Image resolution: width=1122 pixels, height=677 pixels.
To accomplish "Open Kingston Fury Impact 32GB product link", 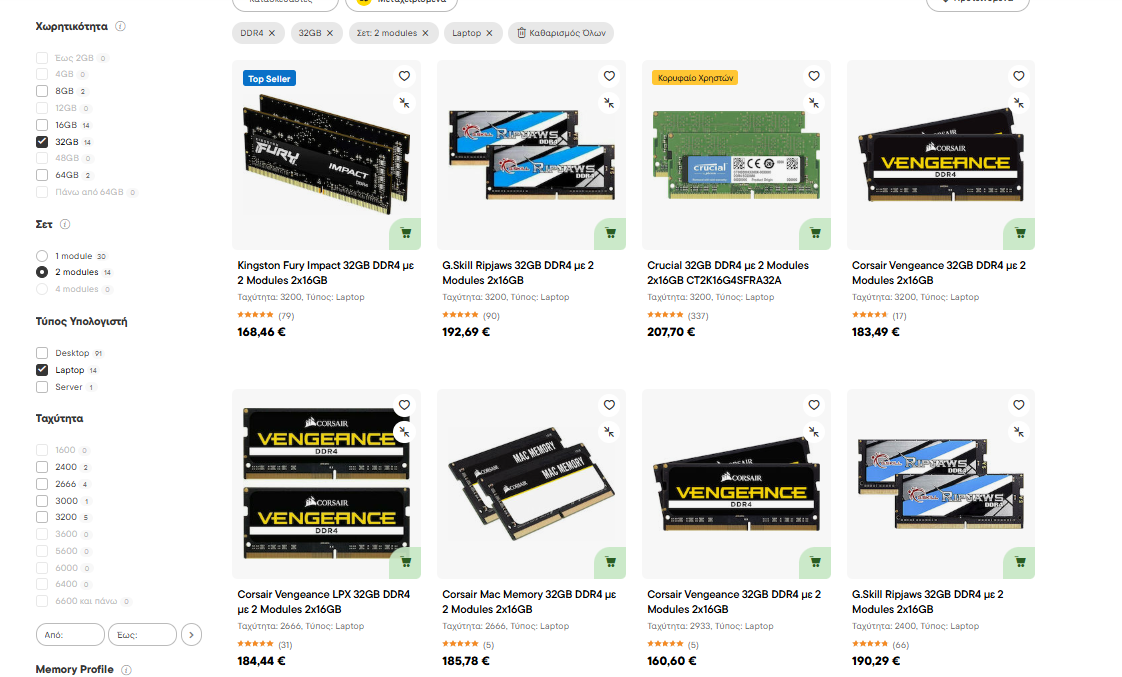I will click(x=326, y=273).
